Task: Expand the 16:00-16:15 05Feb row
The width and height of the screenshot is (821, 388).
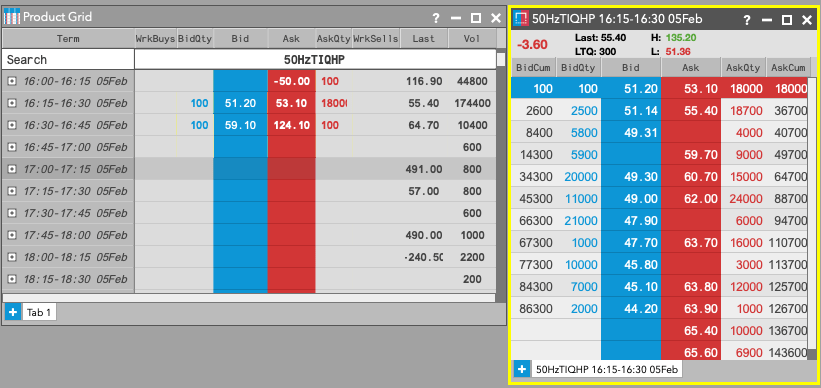Action: [x=12, y=82]
